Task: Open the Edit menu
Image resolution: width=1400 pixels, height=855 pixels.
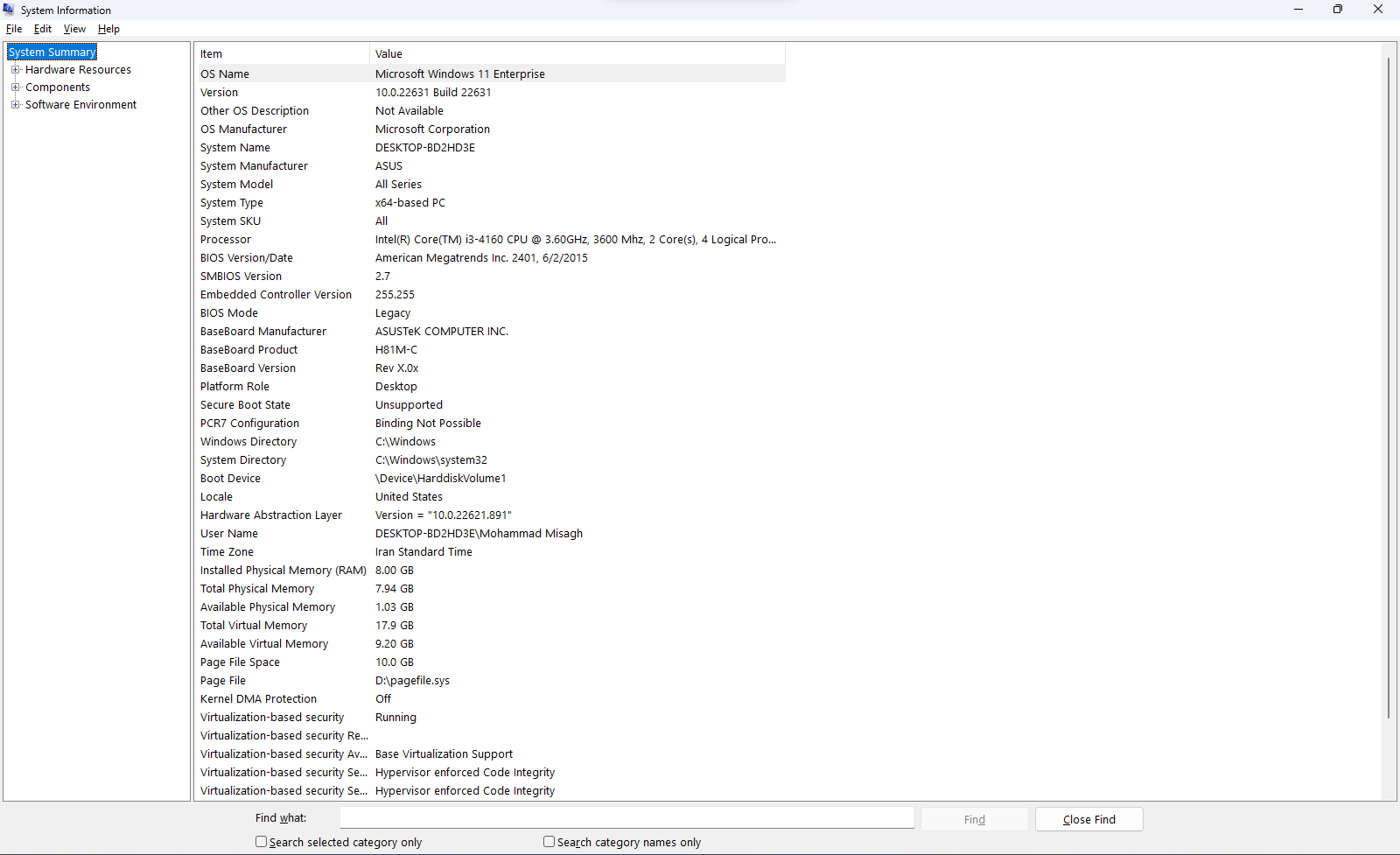Action: coord(43,29)
